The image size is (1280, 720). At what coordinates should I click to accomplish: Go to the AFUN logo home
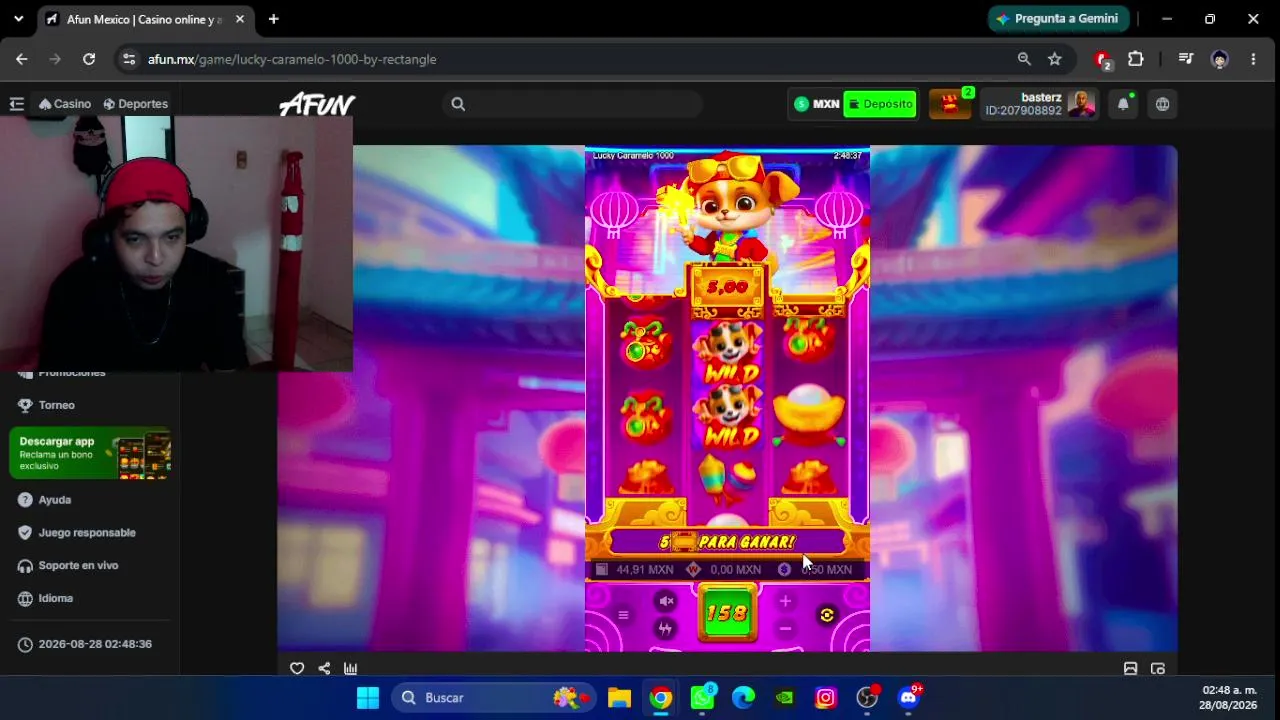(317, 104)
